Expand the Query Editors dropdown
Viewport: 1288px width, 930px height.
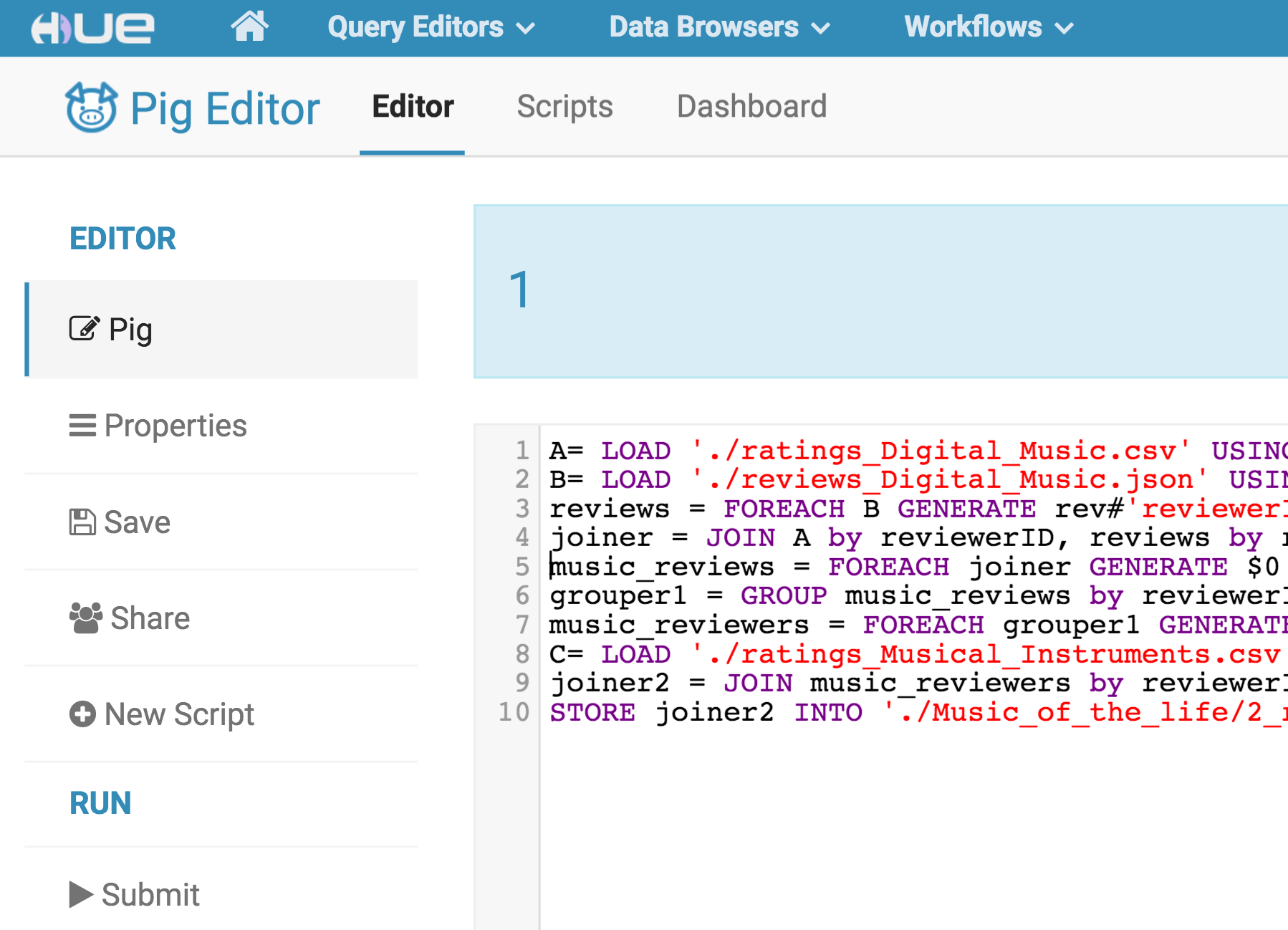[x=431, y=27]
